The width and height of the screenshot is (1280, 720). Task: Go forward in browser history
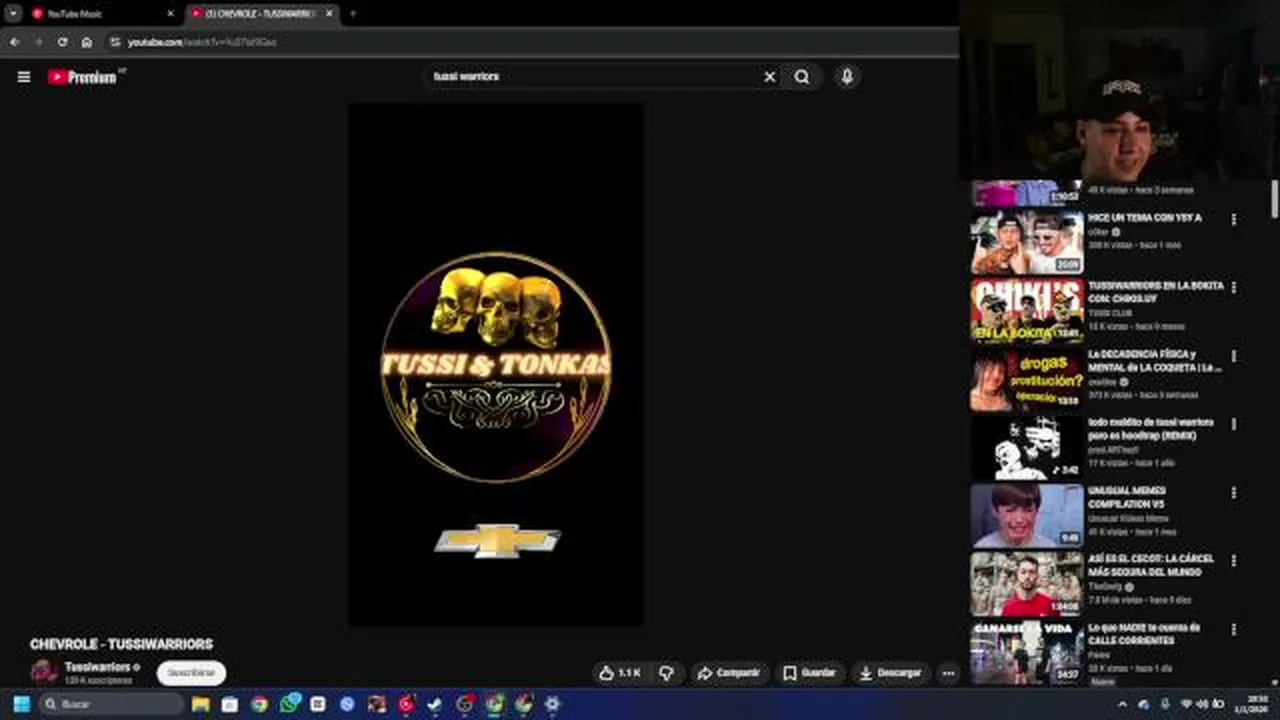[x=39, y=42]
